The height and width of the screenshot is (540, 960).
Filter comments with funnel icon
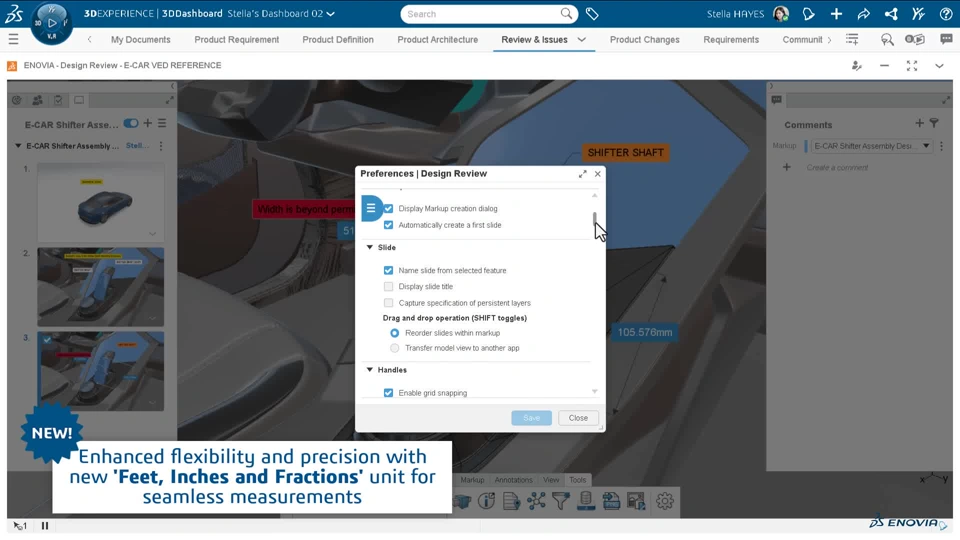(x=934, y=124)
